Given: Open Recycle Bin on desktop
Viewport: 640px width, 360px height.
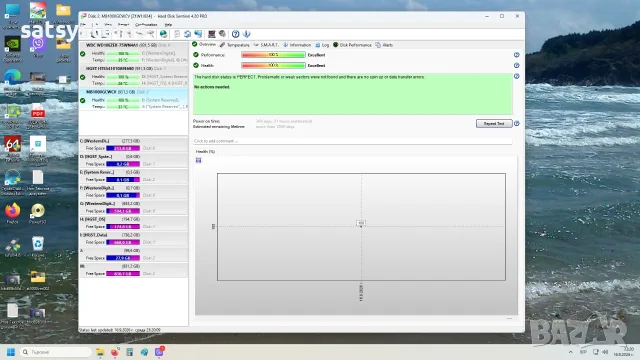Looking at the screenshot, I should [38, 247].
